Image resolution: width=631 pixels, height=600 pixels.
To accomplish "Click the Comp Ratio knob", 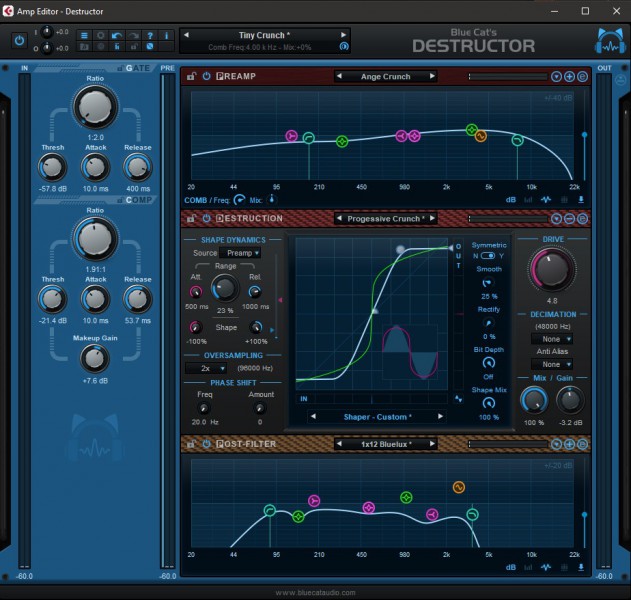I will point(95,239).
